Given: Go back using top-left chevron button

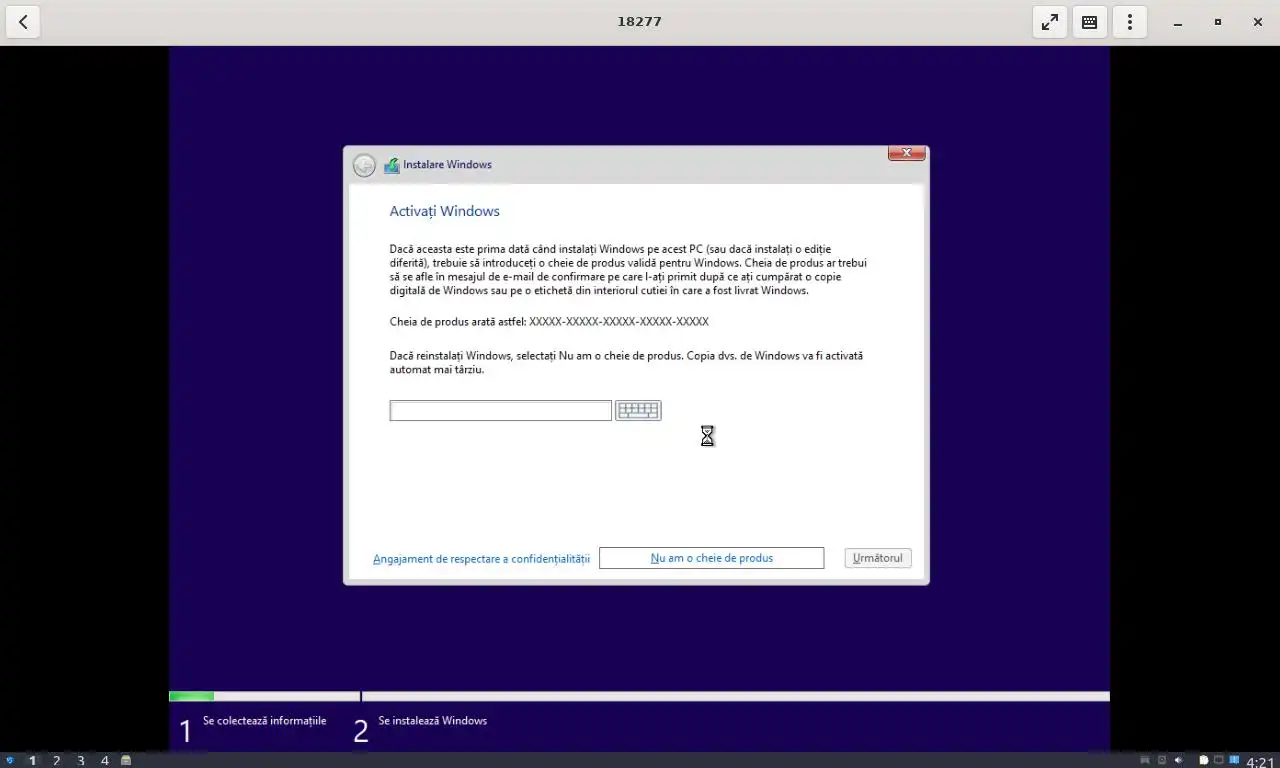Looking at the screenshot, I should [23, 22].
